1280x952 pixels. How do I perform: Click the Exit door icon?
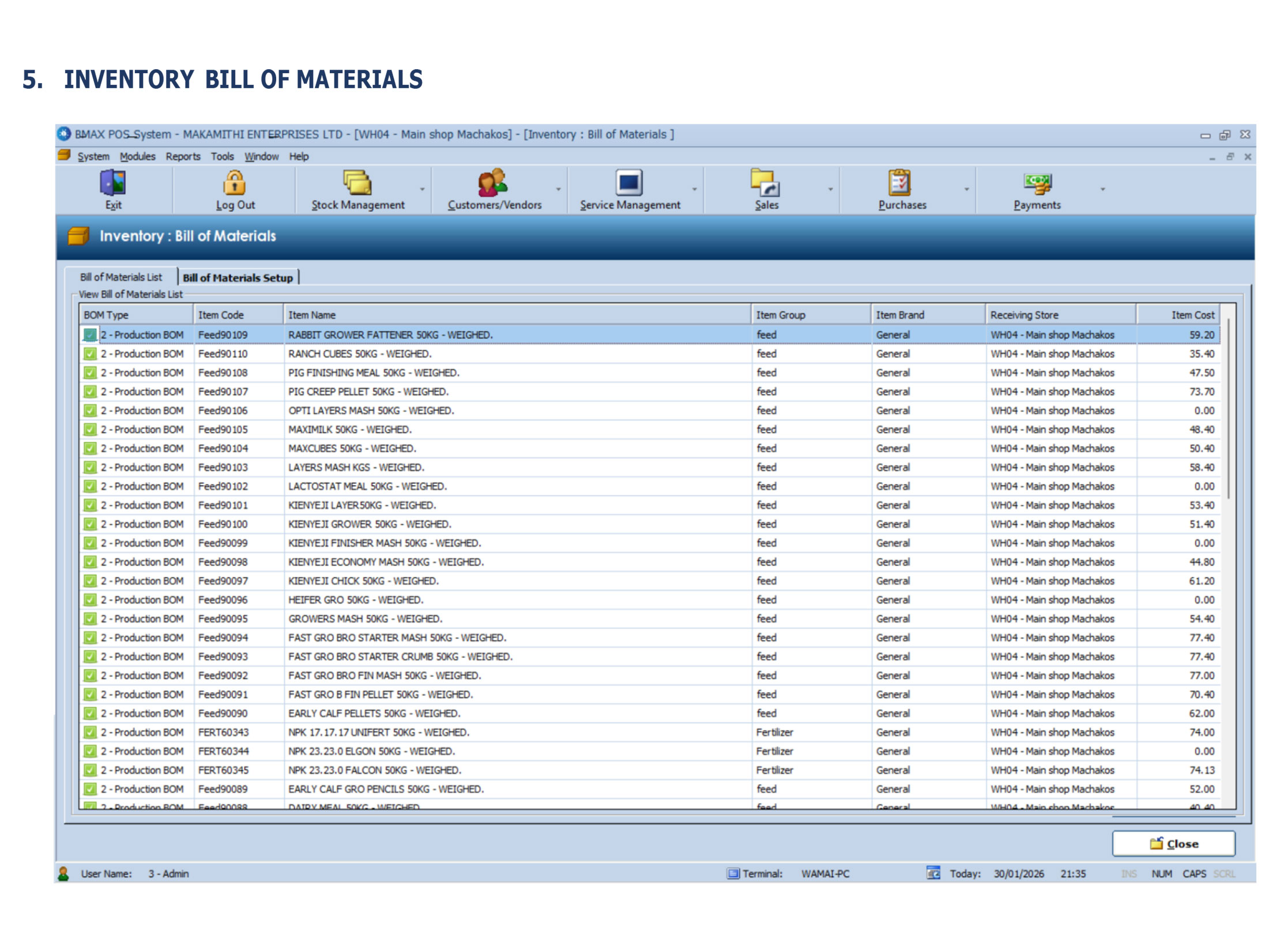coord(113,183)
